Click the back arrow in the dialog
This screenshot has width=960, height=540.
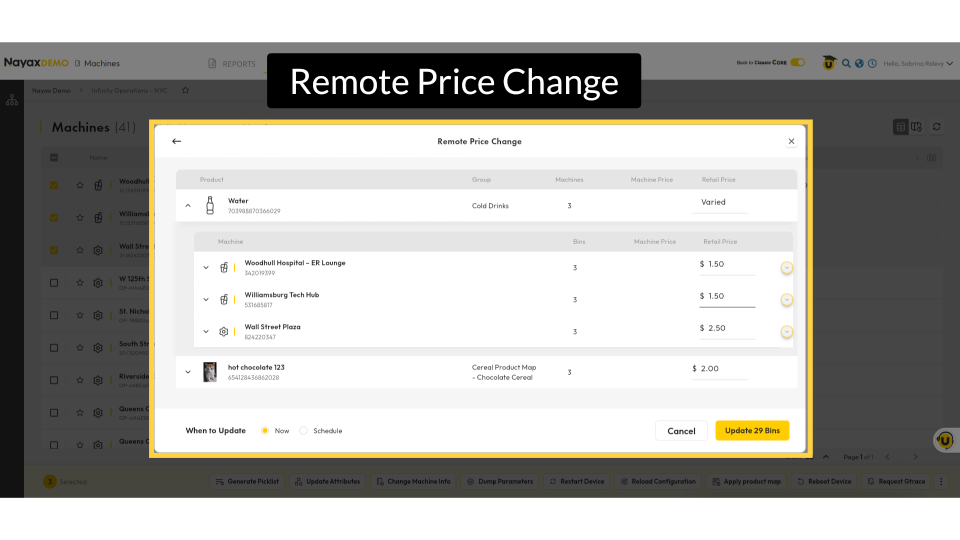177,141
